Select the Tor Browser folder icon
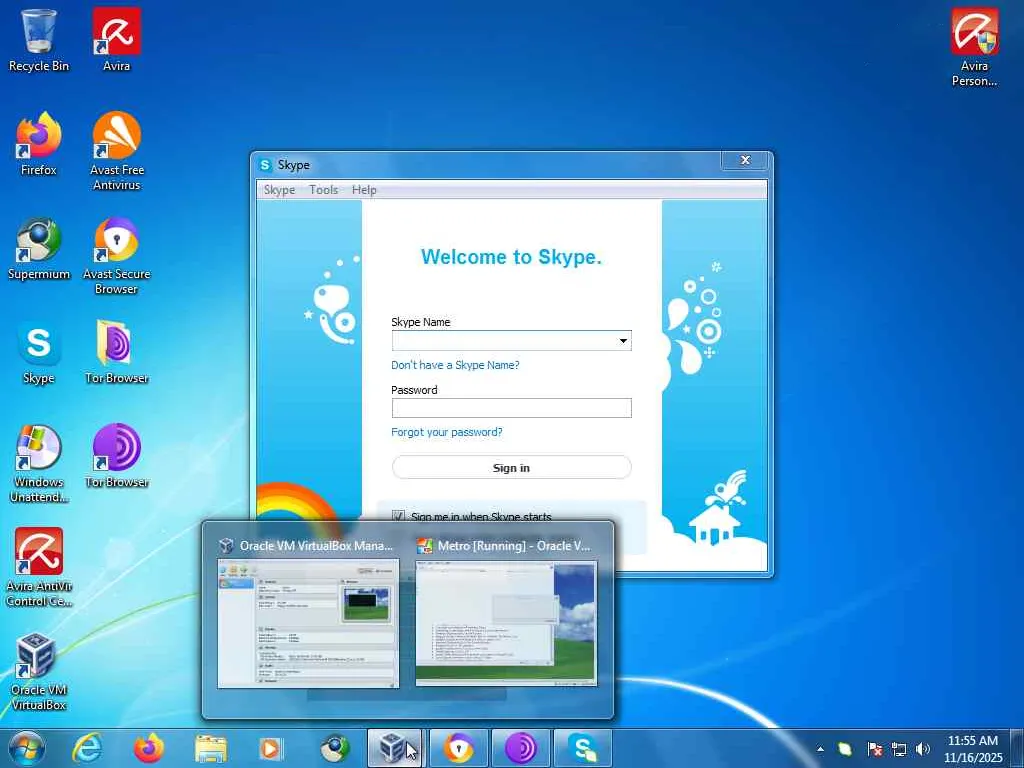Image resolution: width=1024 pixels, height=768 pixels. (x=116, y=353)
